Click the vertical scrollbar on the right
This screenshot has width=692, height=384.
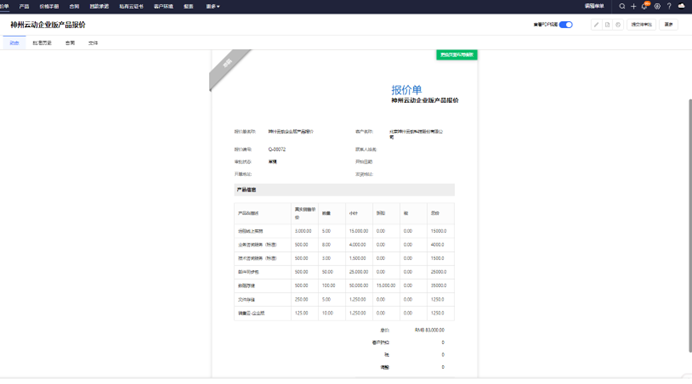pos(690,225)
